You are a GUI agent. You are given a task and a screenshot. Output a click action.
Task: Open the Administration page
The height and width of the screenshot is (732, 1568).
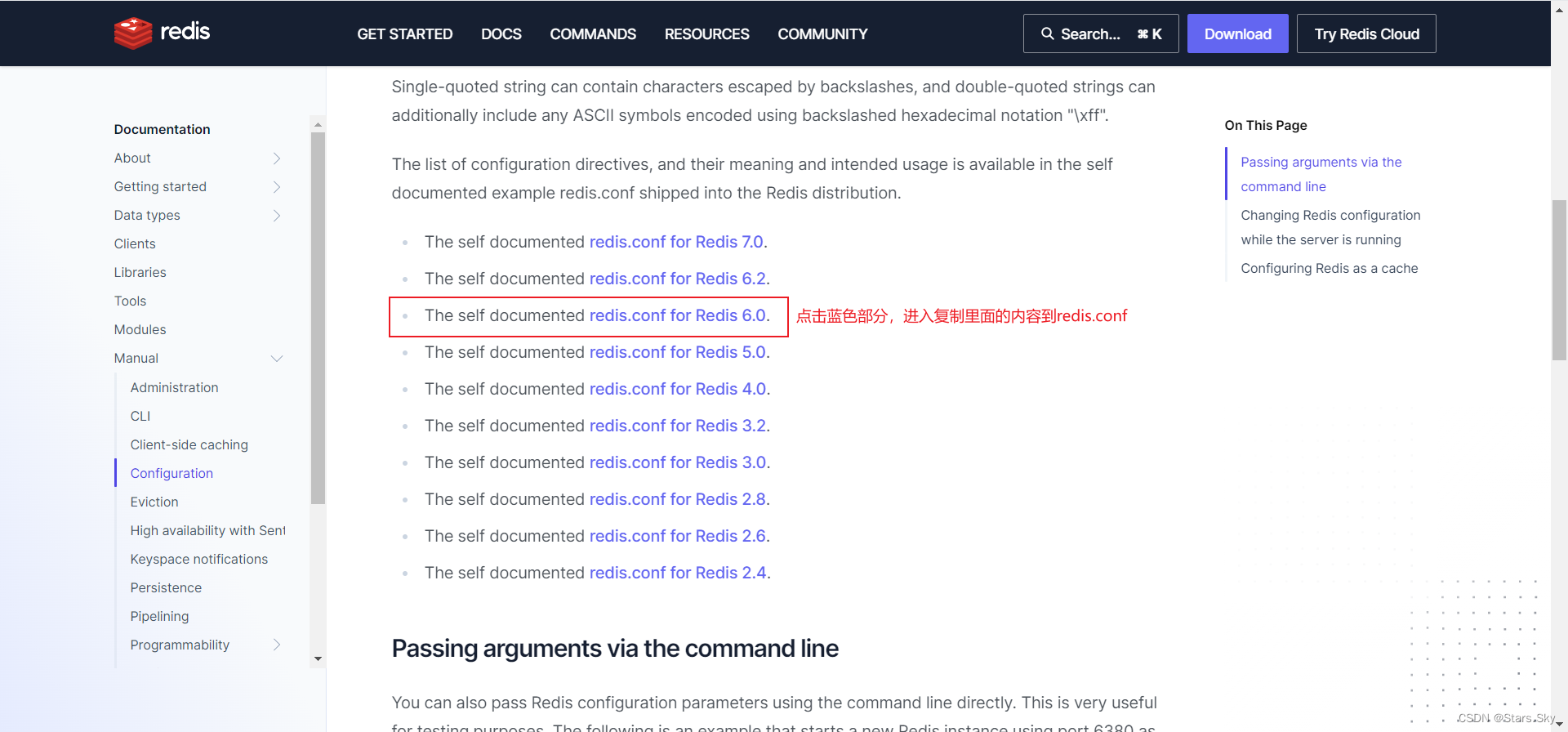(174, 387)
